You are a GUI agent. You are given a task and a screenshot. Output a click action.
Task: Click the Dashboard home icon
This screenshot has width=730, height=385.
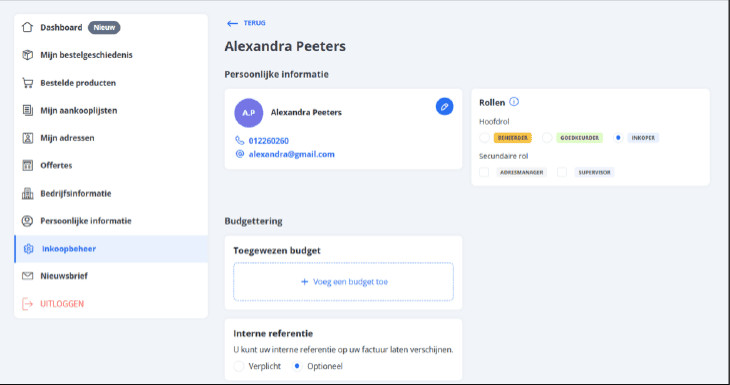coord(27,27)
